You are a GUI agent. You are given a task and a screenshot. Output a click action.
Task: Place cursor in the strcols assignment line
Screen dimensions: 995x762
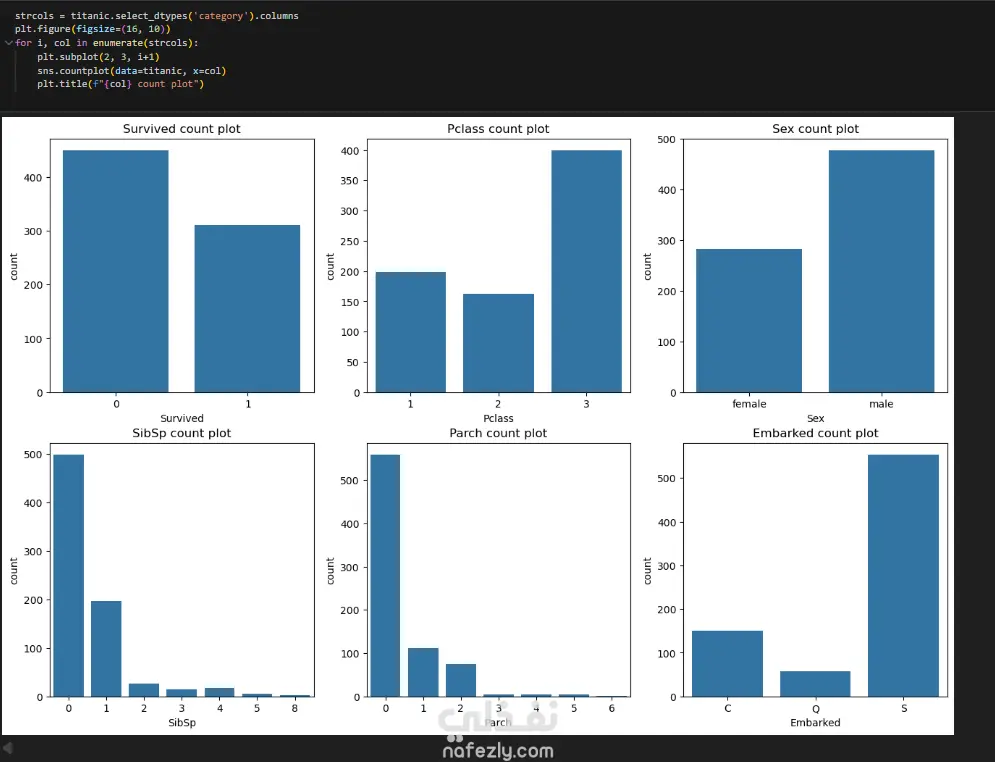157,16
